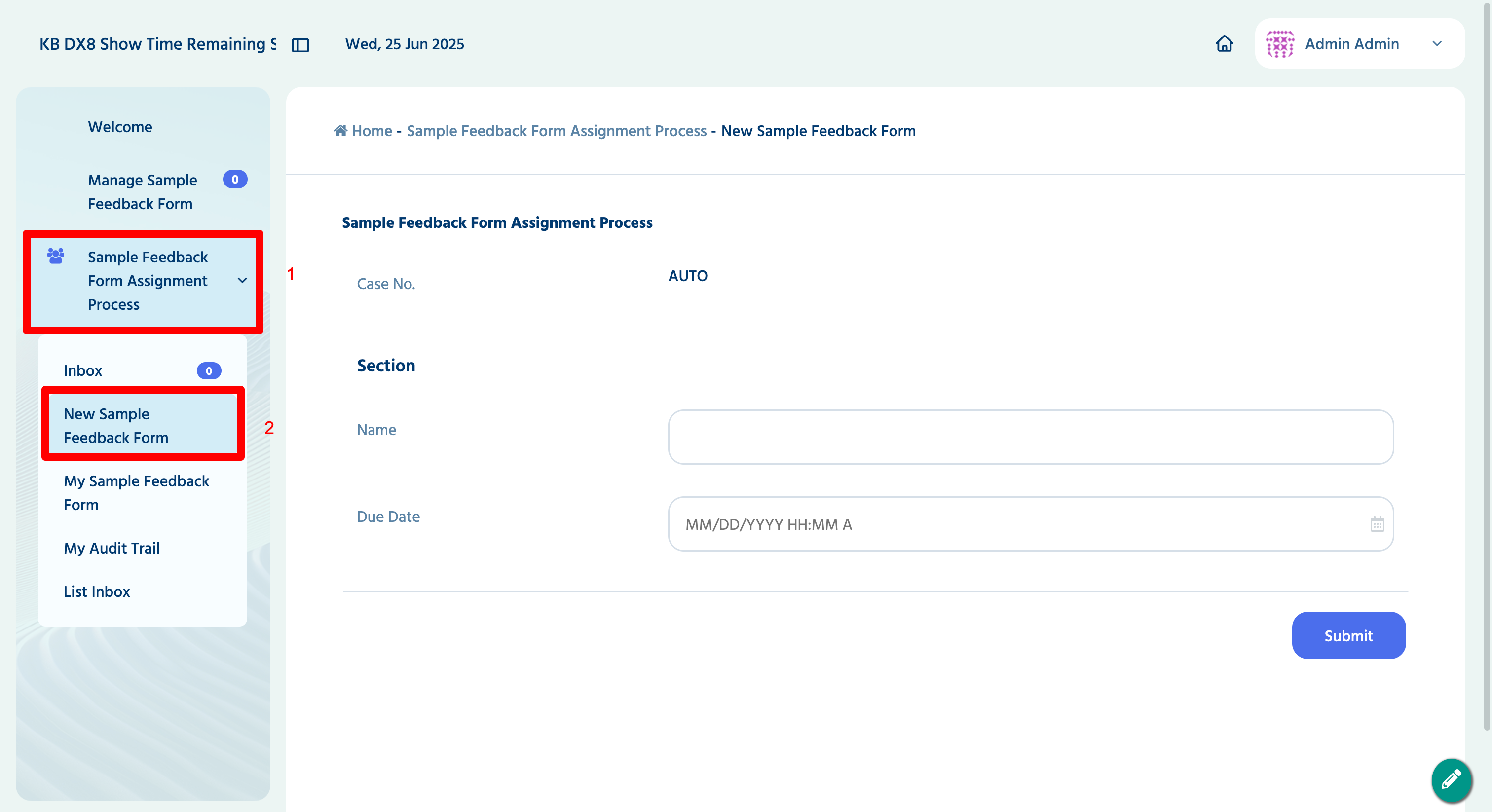Click the Submit button
This screenshot has height=812, width=1492.
pos(1348,635)
